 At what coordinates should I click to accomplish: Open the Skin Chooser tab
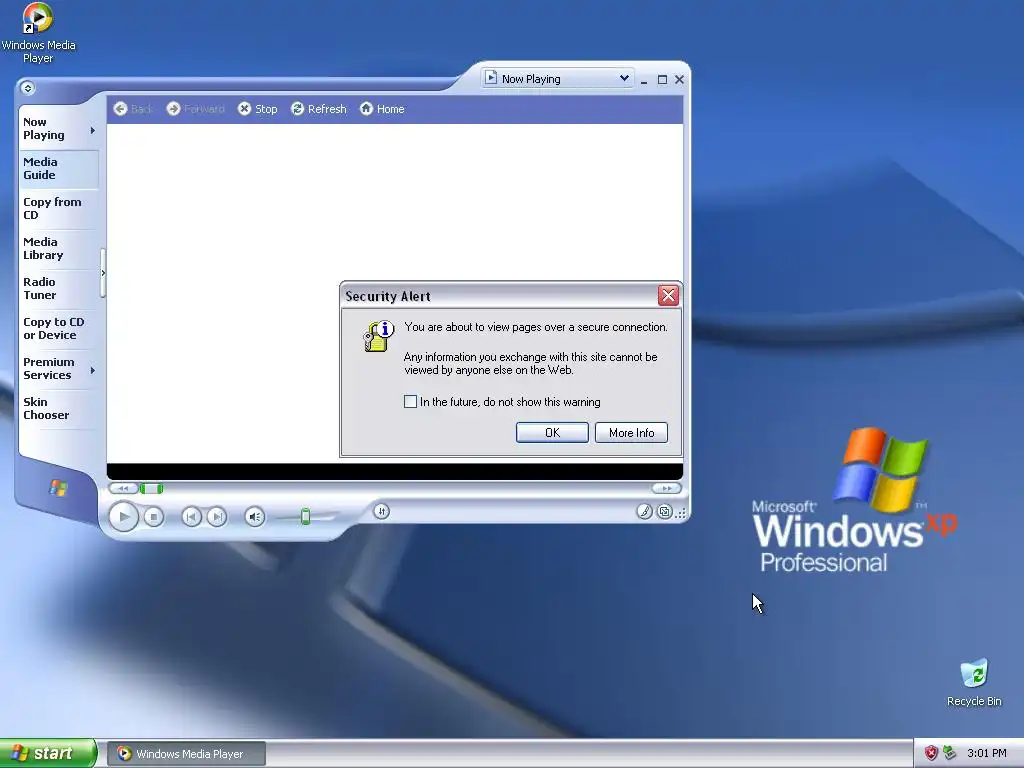[59, 408]
